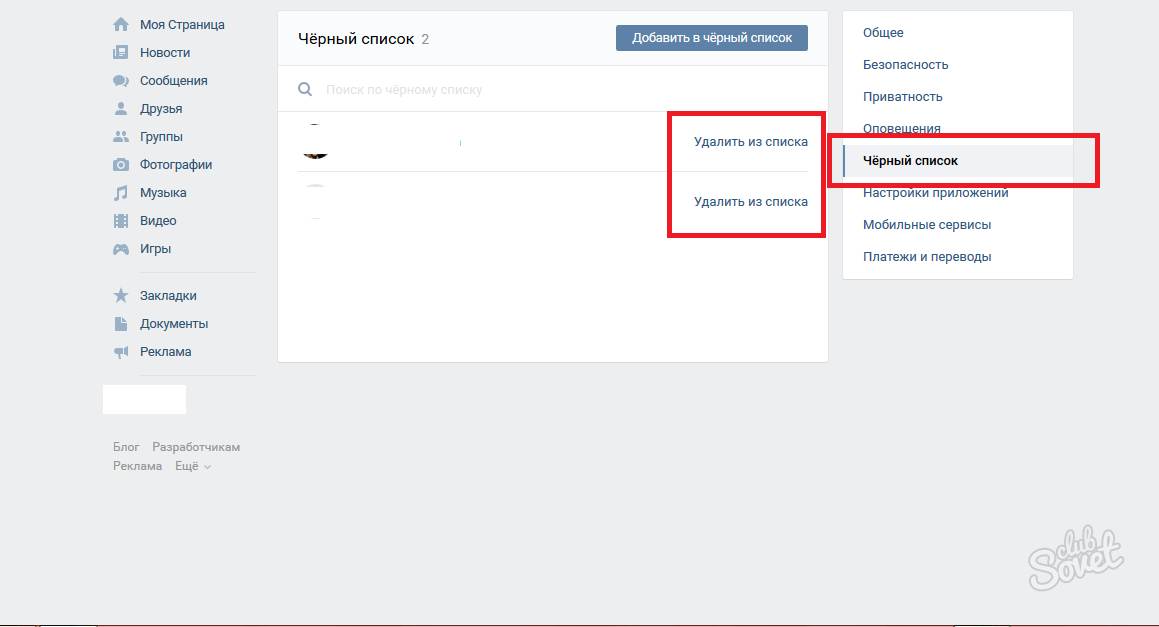This screenshot has height=627, width=1159.
Task: Open the Новости newspaper icon
Action: coord(121,52)
